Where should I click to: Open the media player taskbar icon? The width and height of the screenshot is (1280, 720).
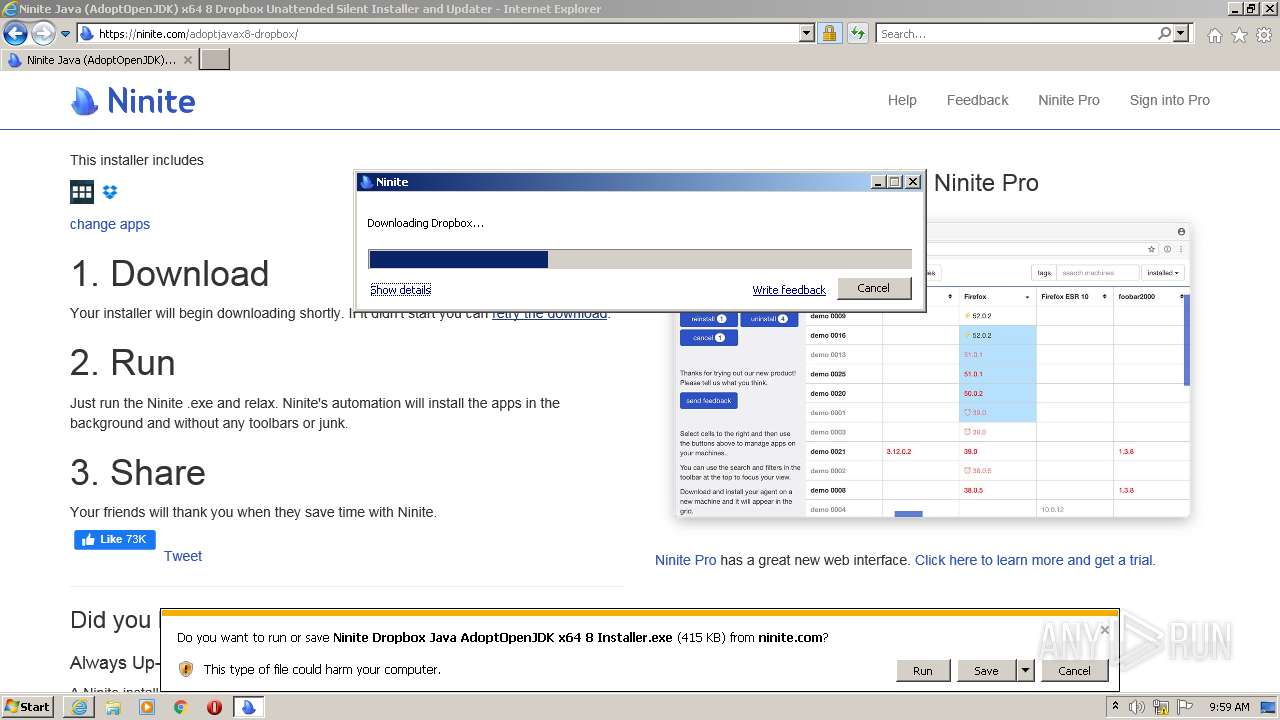(x=147, y=707)
